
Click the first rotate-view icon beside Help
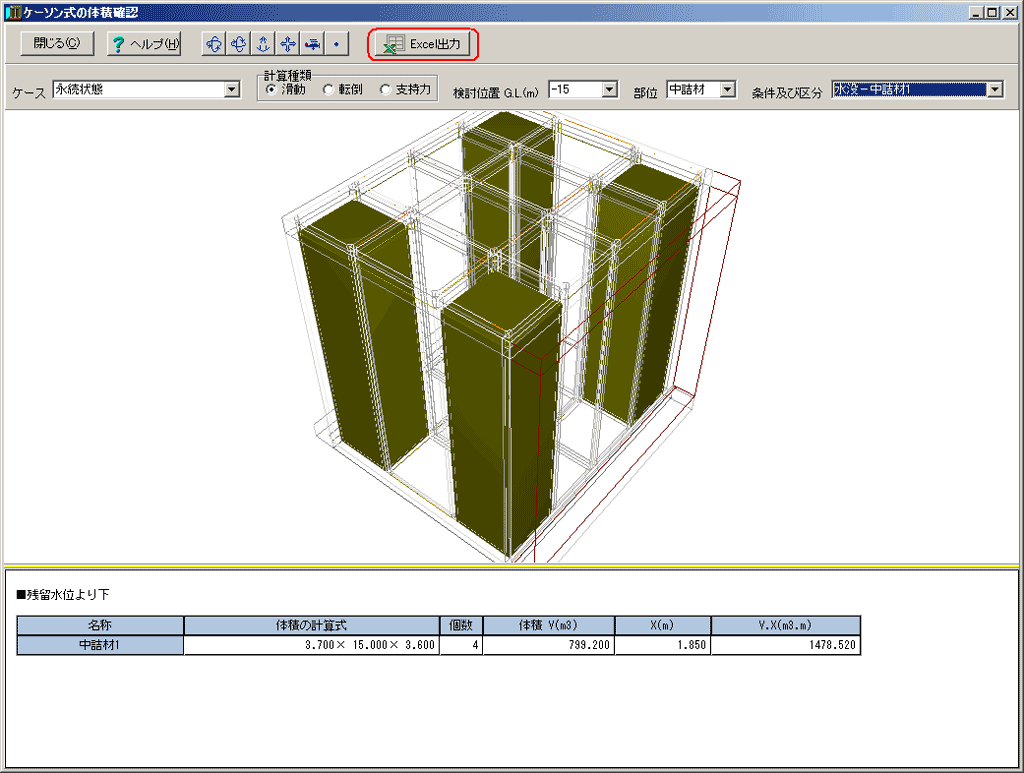pos(213,44)
